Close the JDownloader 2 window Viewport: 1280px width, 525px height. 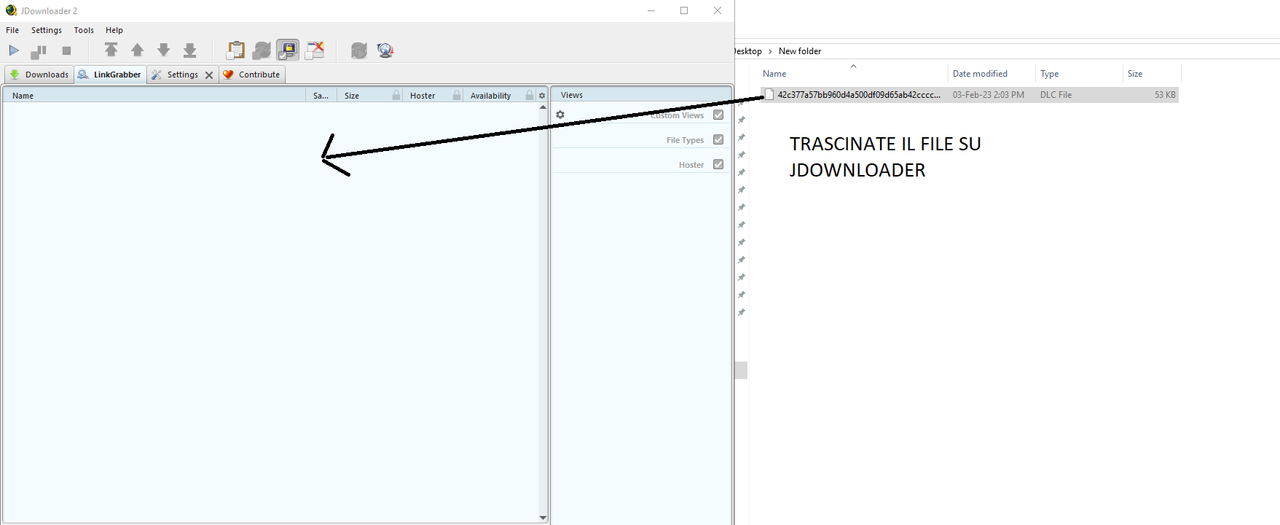click(x=717, y=10)
